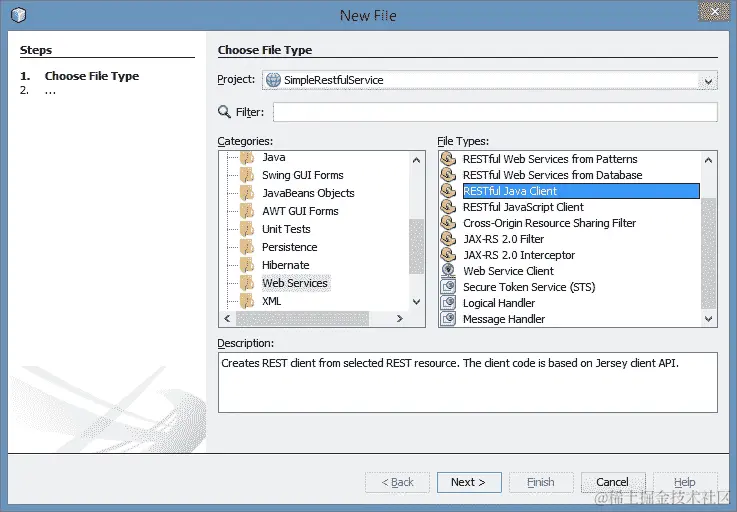Image resolution: width=737 pixels, height=512 pixels.
Task: Click the SimpleRestfulService project globe icon
Action: [273, 80]
